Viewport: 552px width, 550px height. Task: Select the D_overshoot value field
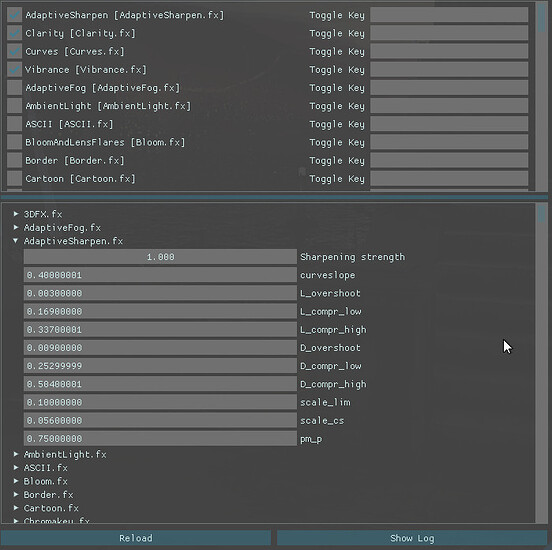click(160, 348)
